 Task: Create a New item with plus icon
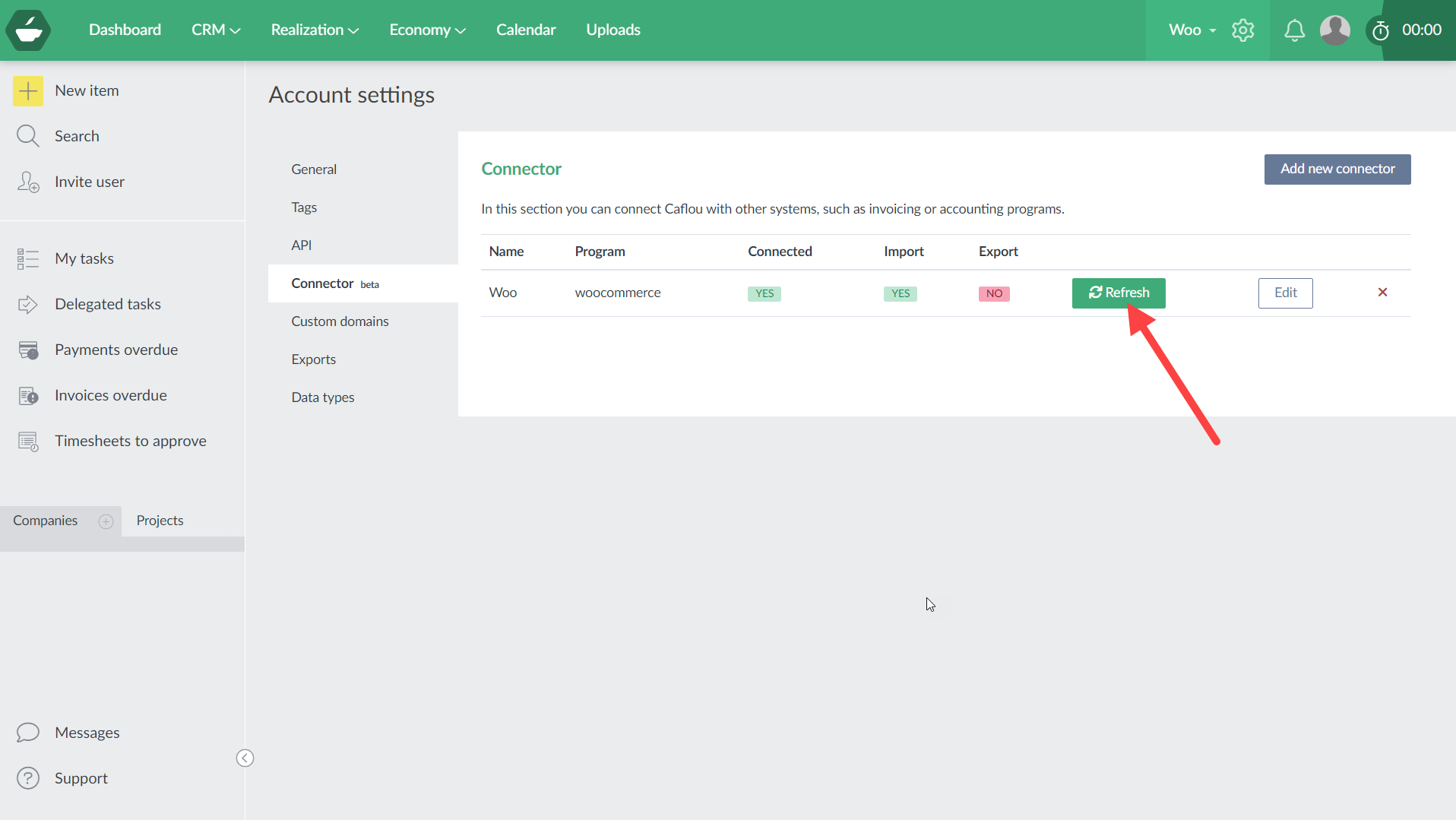pyautogui.click(x=28, y=90)
